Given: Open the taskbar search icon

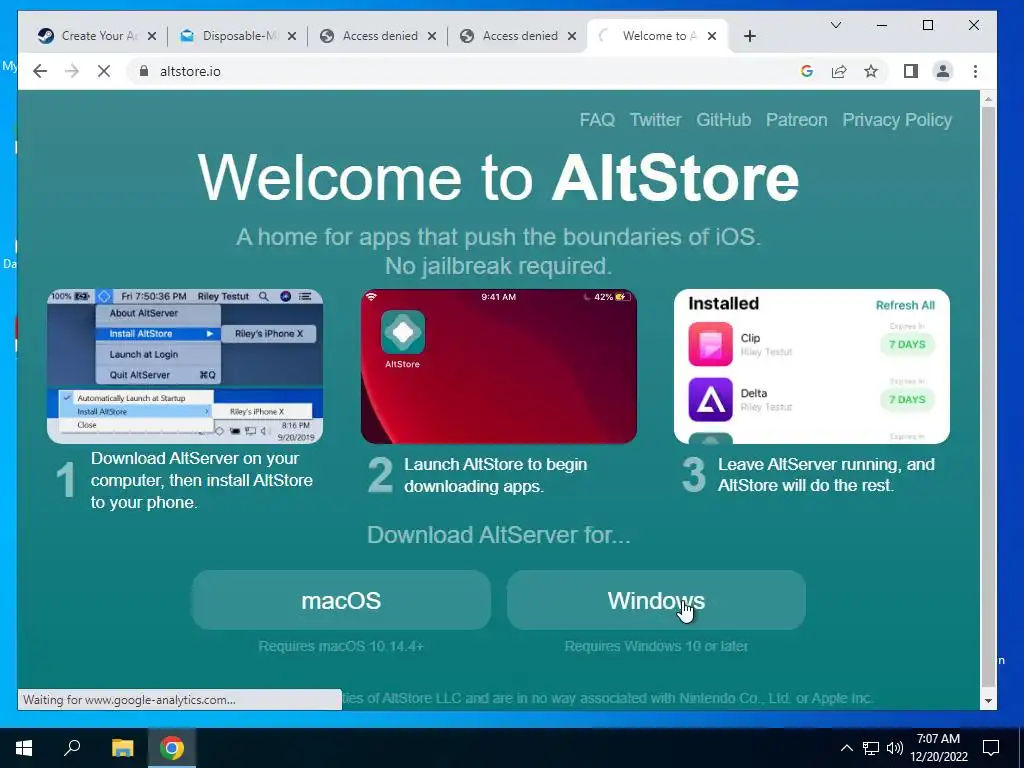Looking at the screenshot, I should click(x=72, y=748).
